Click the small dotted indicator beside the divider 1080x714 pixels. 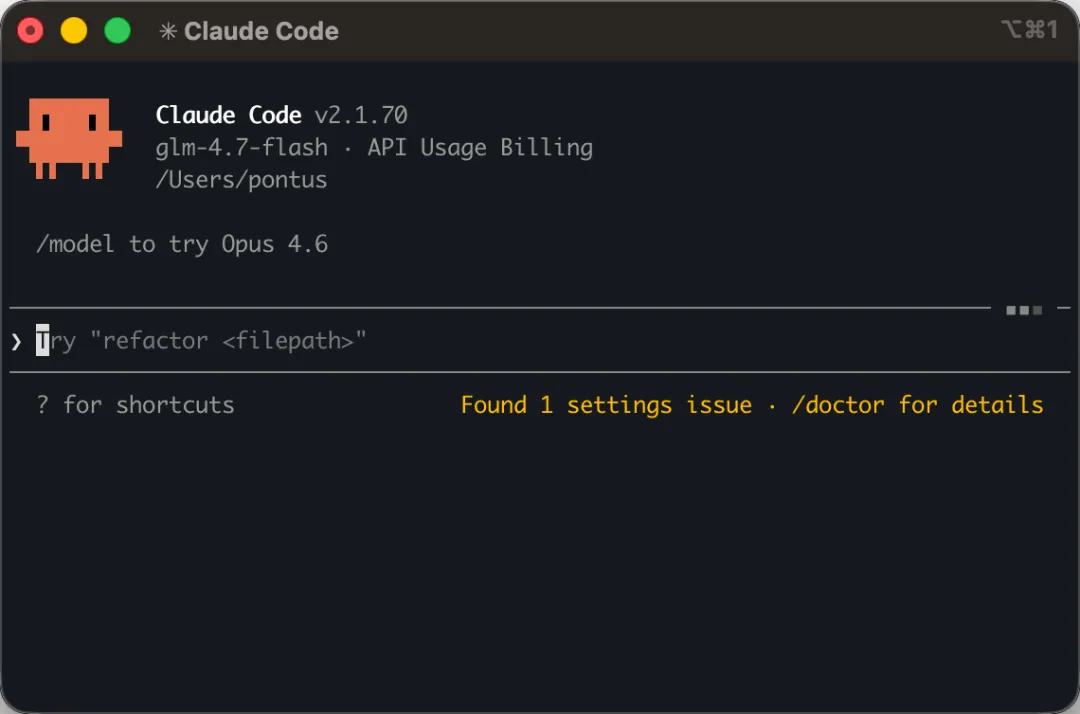tap(1024, 310)
